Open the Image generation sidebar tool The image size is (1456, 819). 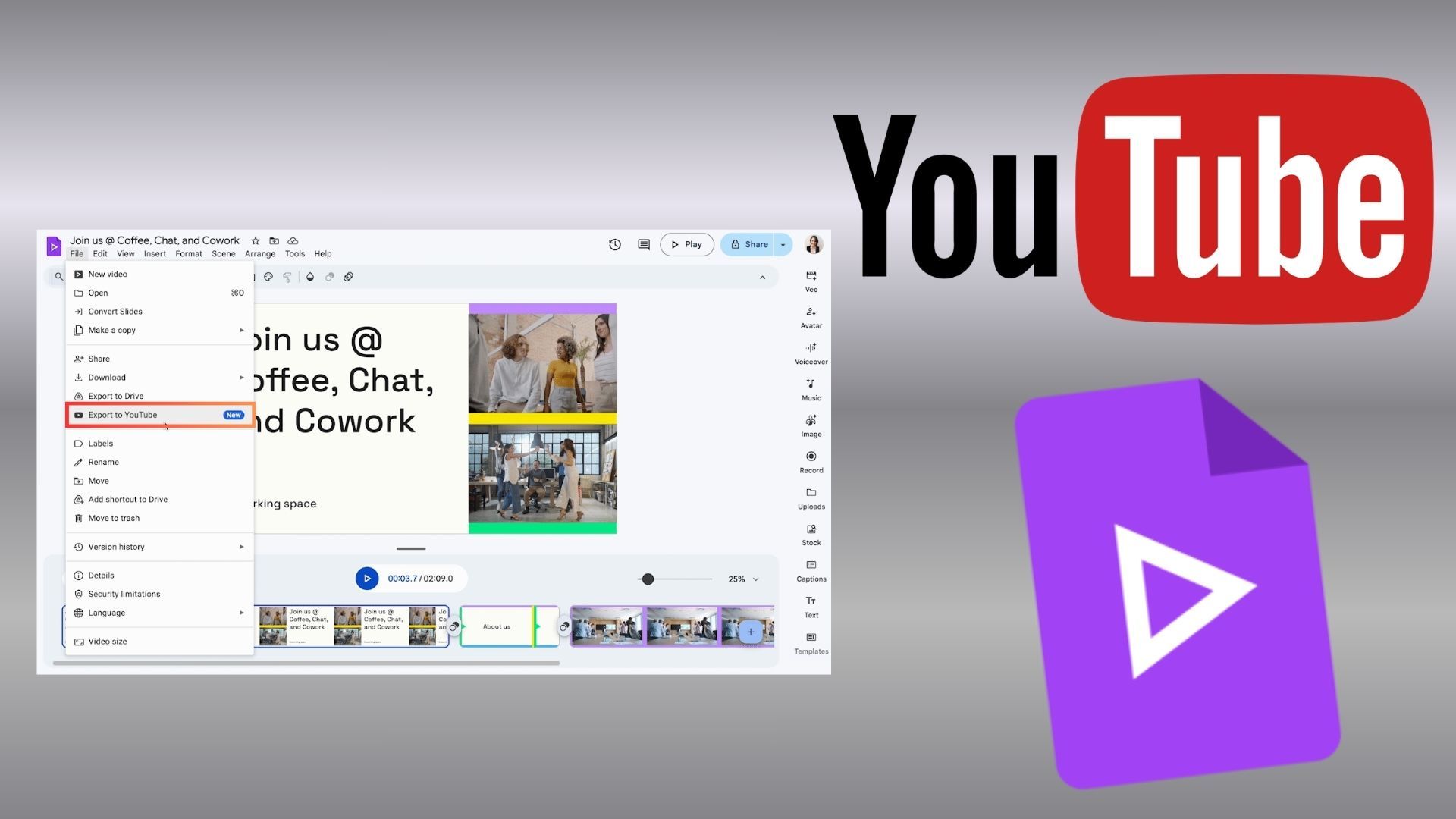pyautogui.click(x=811, y=426)
